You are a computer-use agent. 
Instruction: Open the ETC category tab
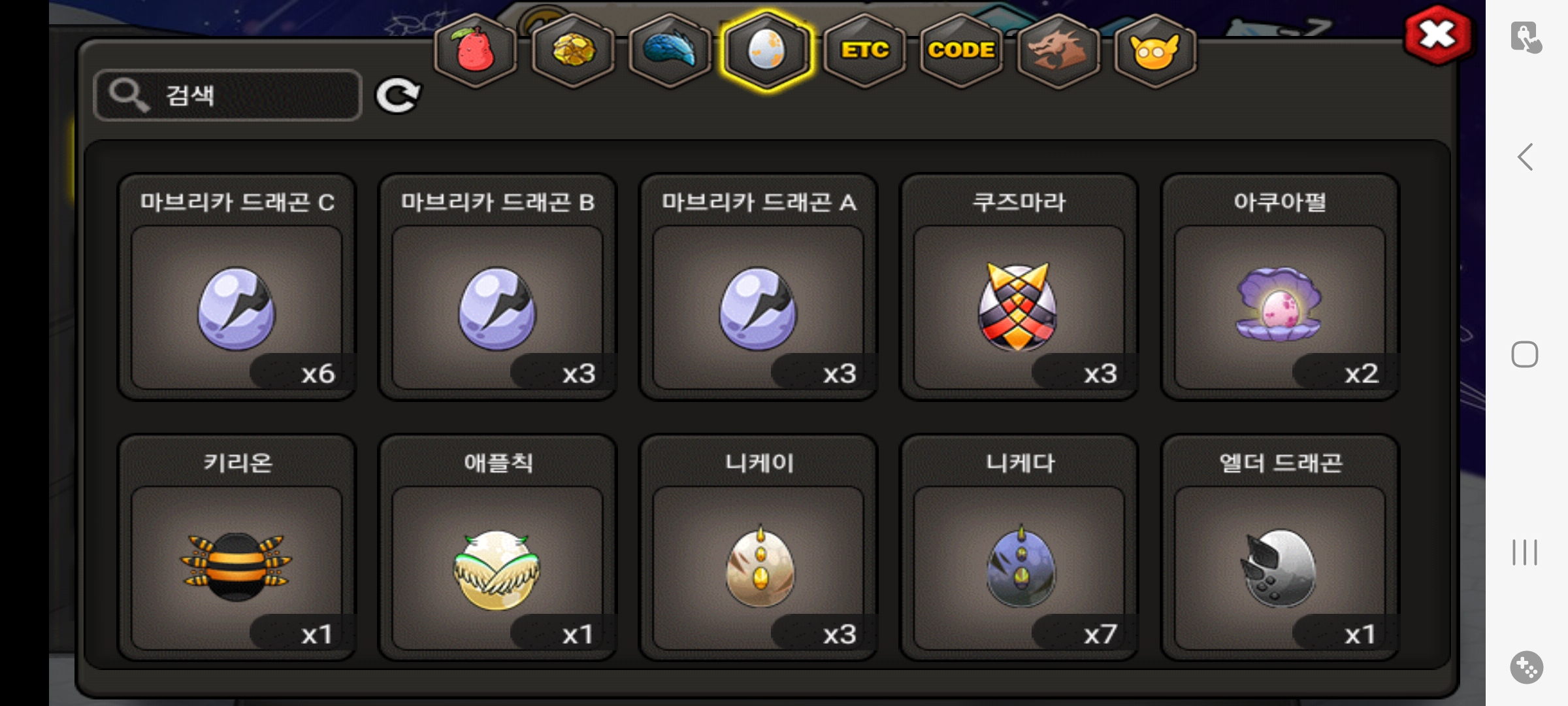click(x=864, y=51)
